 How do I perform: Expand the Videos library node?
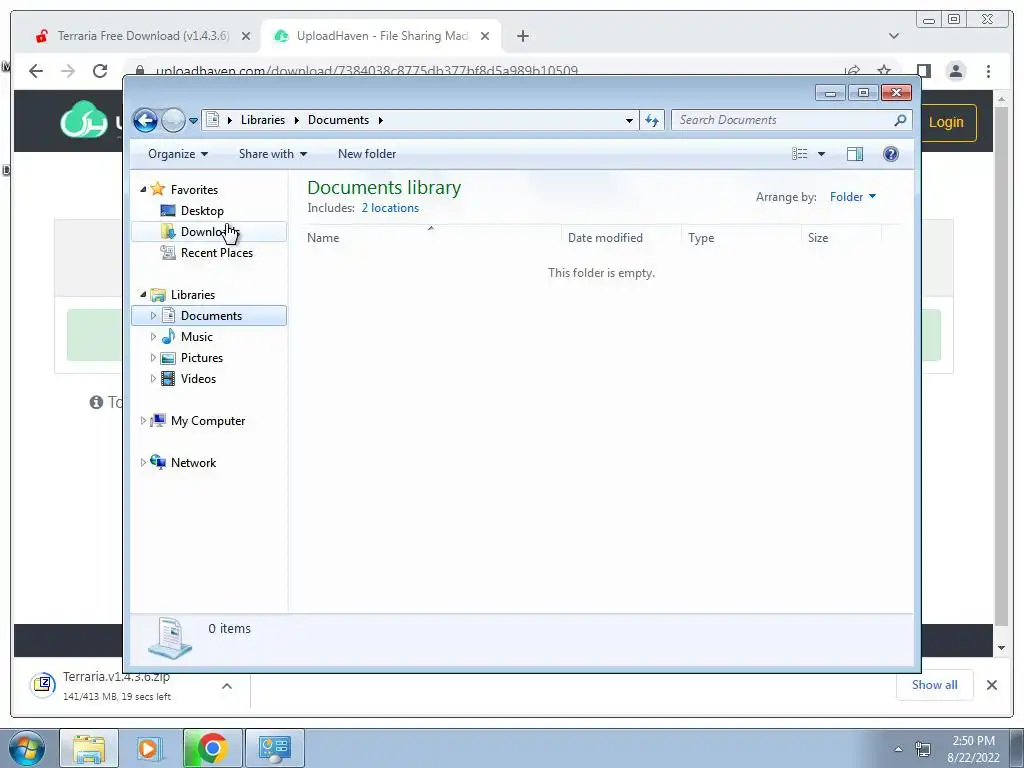(153, 379)
